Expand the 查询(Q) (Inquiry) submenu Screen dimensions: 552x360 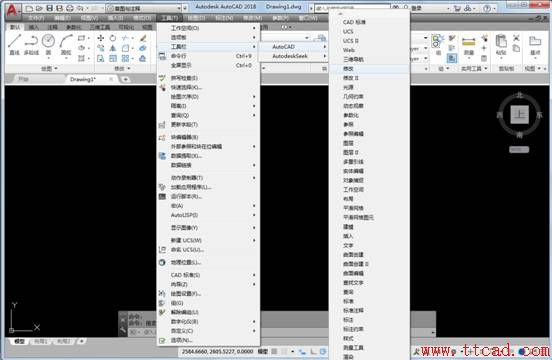coord(208,115)
